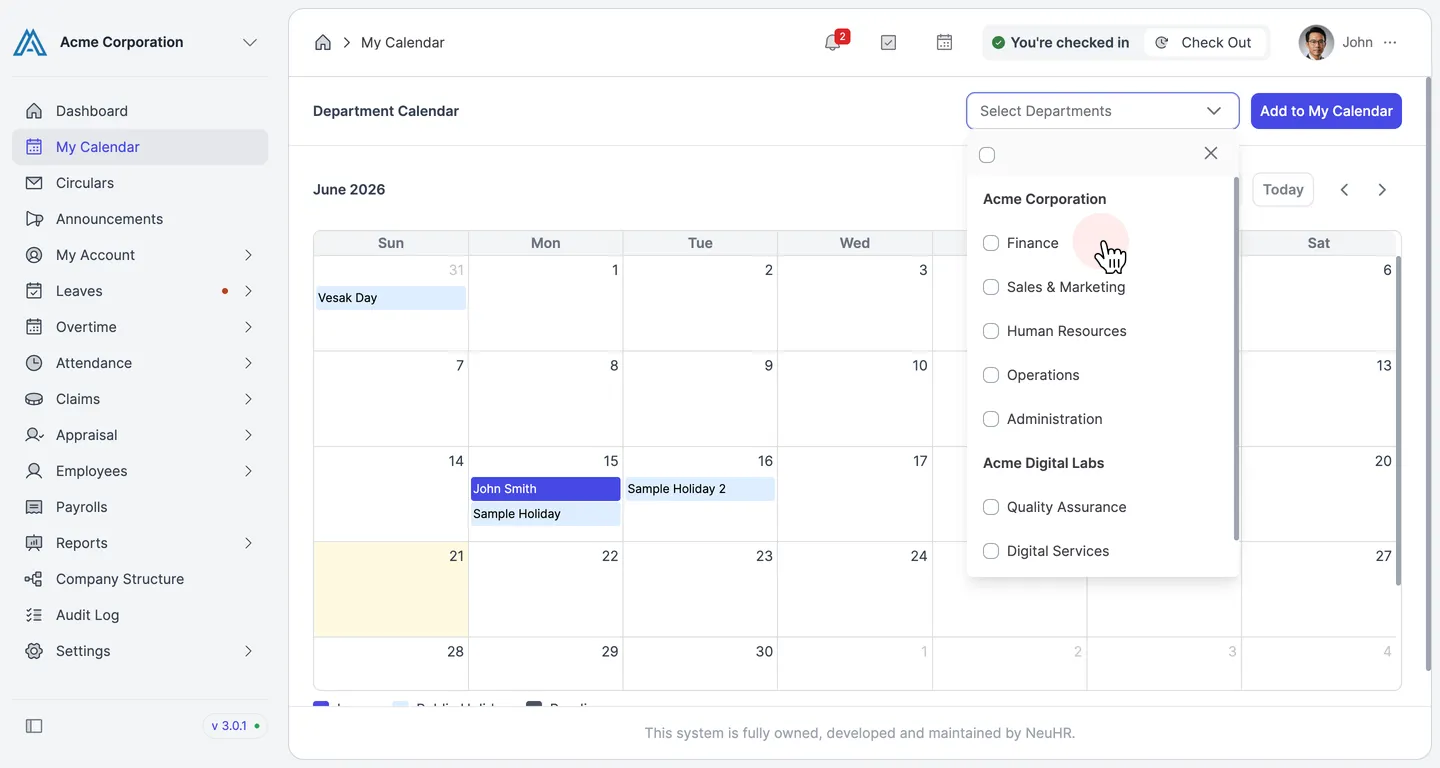Click the Today button
Screen dimensions: 1440x768
(x=1283, y=190)
